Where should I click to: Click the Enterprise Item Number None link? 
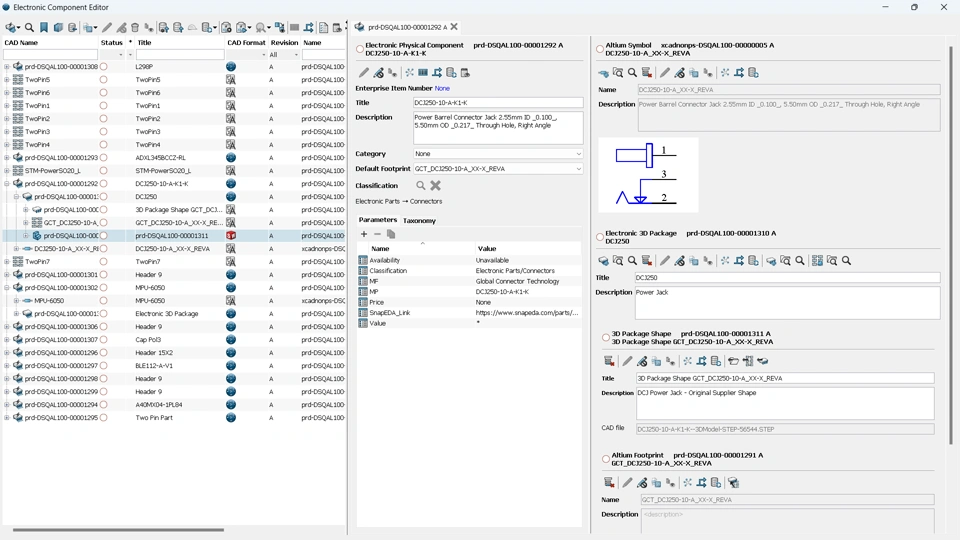click(442, 88)
